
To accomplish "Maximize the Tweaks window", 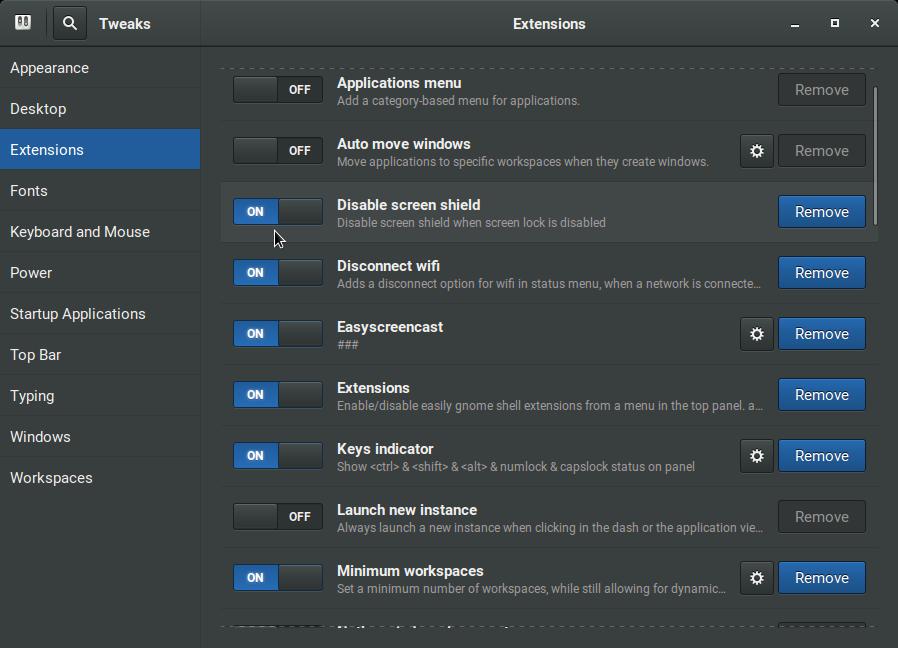I will (835, 23).
